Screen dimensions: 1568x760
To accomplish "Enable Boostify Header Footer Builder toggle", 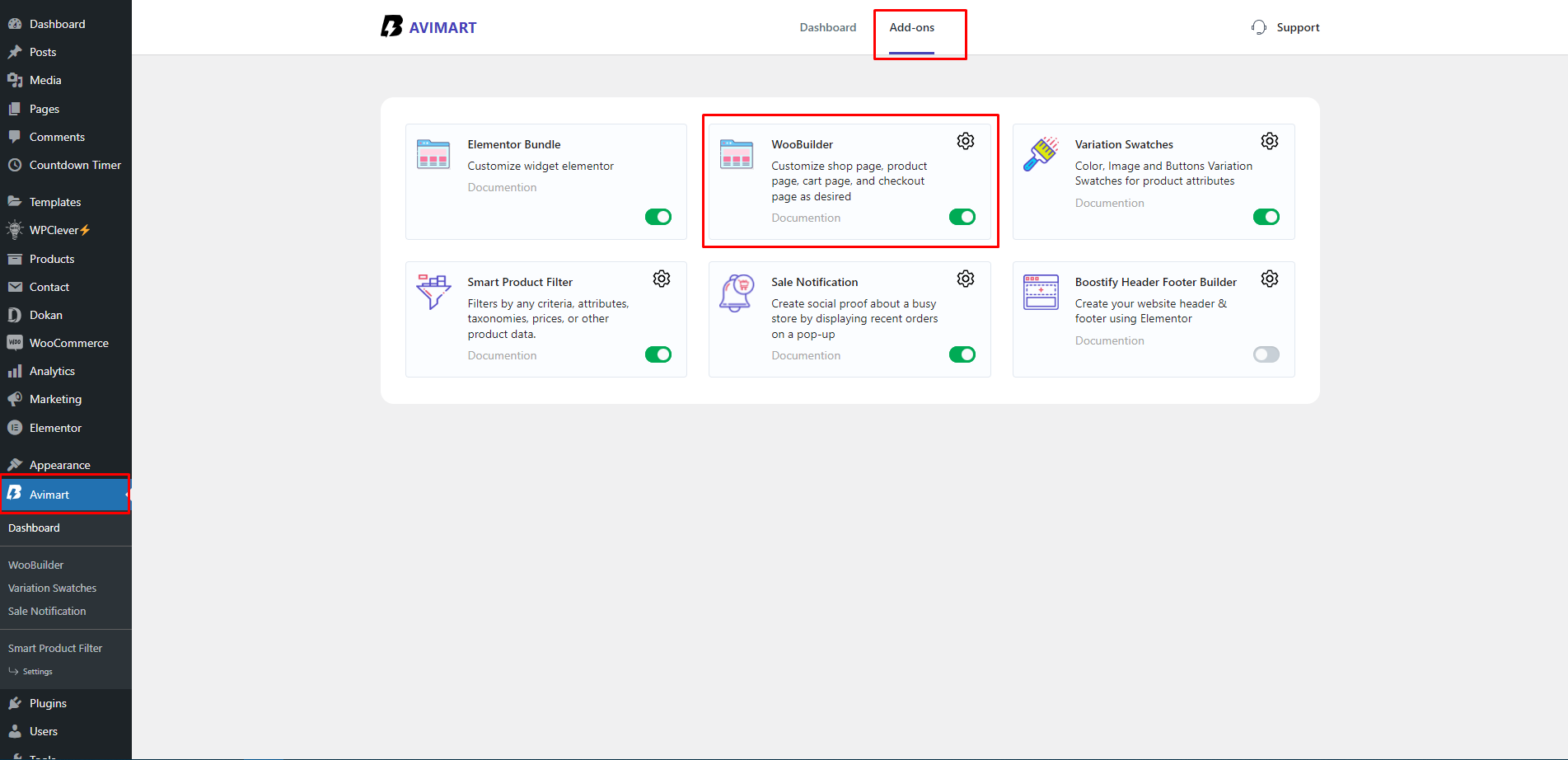I will (1266, 354).
